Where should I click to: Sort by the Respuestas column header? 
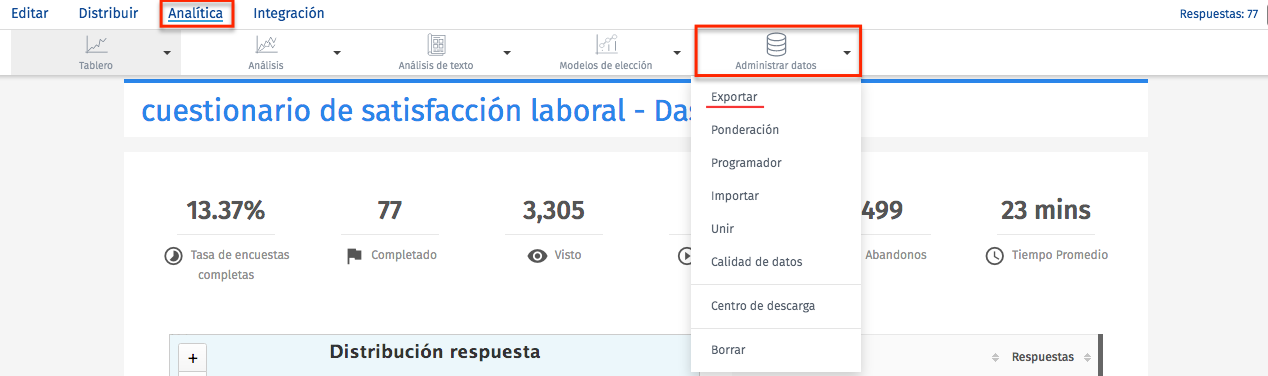coord(1043,357)
